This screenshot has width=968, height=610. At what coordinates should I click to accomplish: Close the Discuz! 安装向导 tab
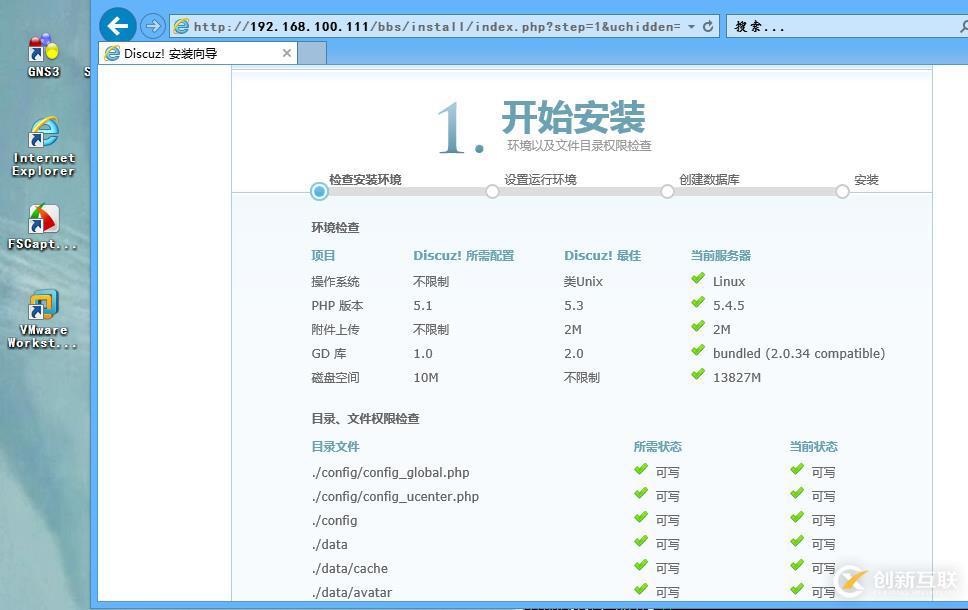(x=287, y=53)
